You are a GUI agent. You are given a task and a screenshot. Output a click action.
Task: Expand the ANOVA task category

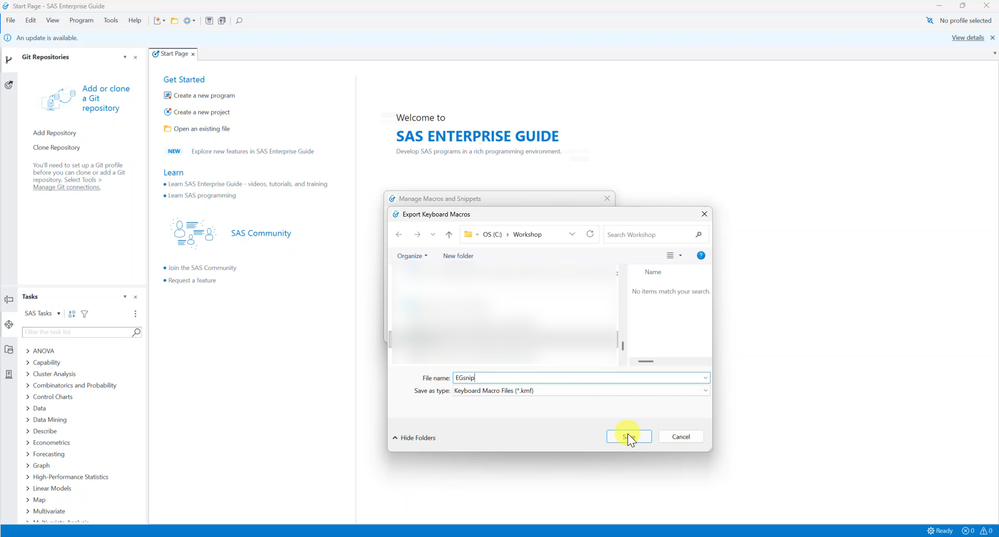[27, 351]
